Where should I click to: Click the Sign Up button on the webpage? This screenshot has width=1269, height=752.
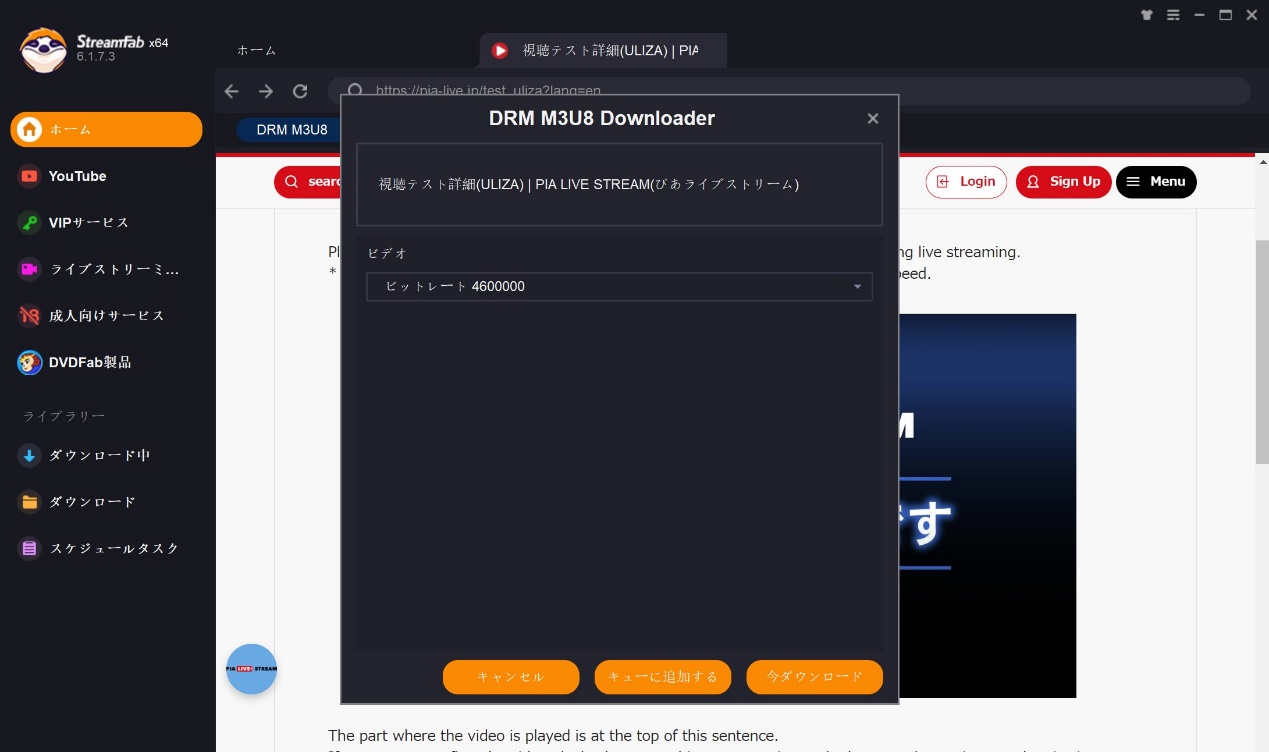(x=1064, y=182)
